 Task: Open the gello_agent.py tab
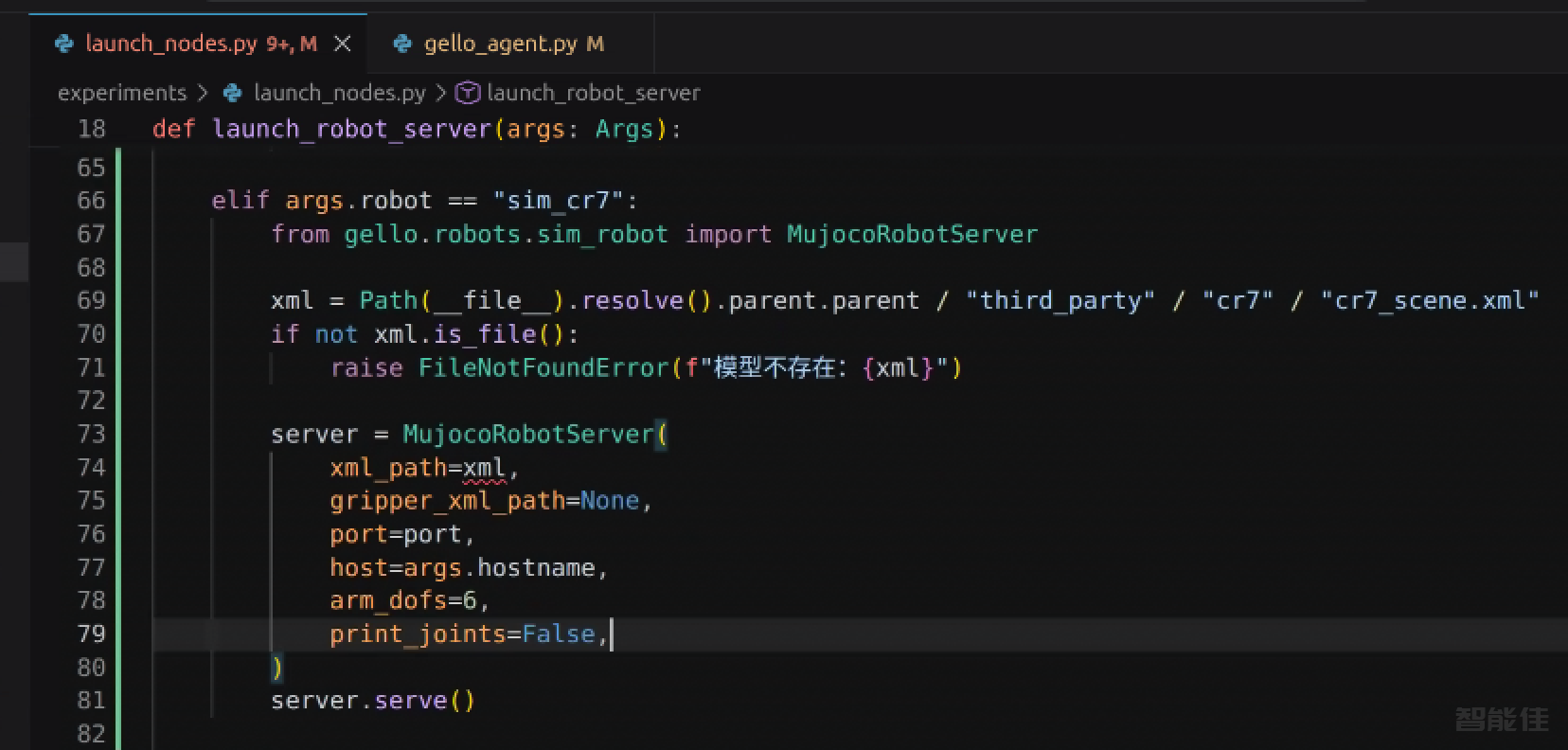coord(510,44)
